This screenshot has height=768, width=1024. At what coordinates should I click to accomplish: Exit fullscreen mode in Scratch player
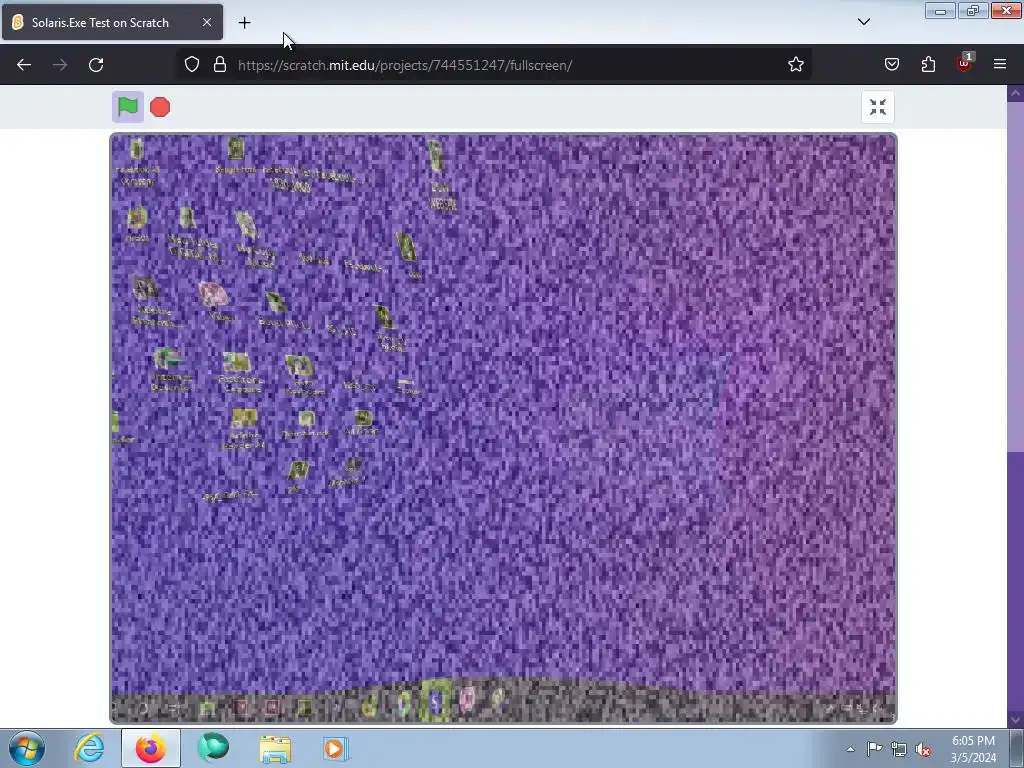(x=878, y=107)
